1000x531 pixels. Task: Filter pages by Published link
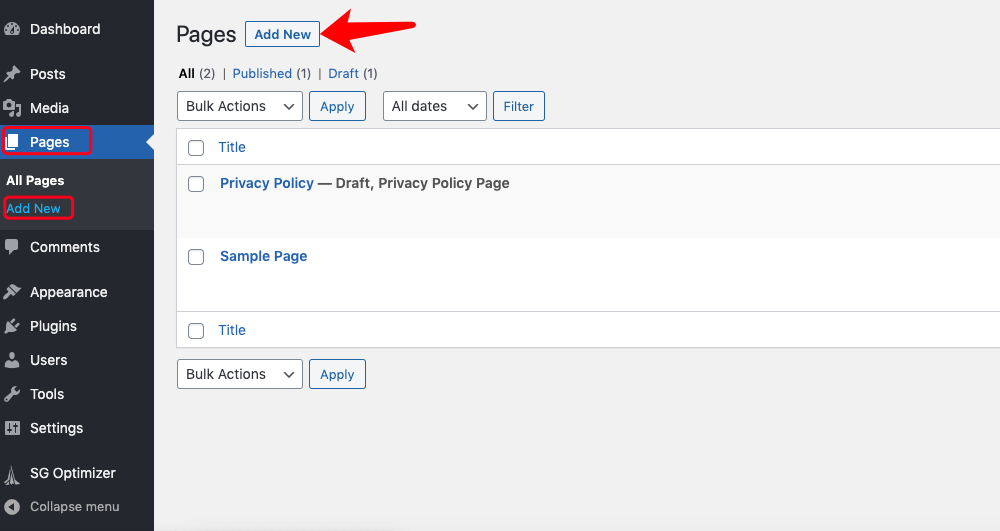tap(262, 73)
